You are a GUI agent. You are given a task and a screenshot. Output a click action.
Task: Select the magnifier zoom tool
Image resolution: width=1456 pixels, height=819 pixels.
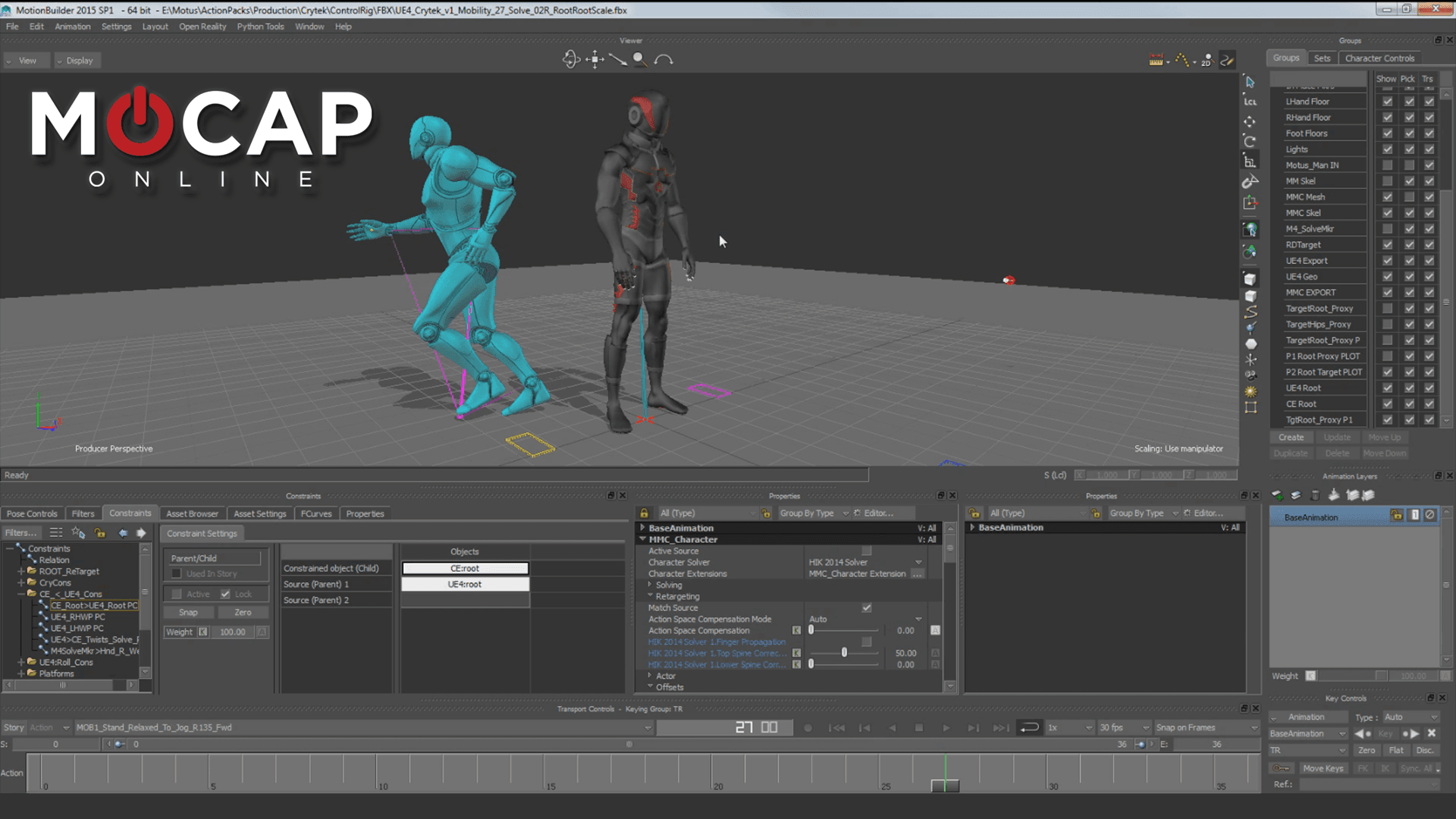pyautogui.click(x=639, y=61)
